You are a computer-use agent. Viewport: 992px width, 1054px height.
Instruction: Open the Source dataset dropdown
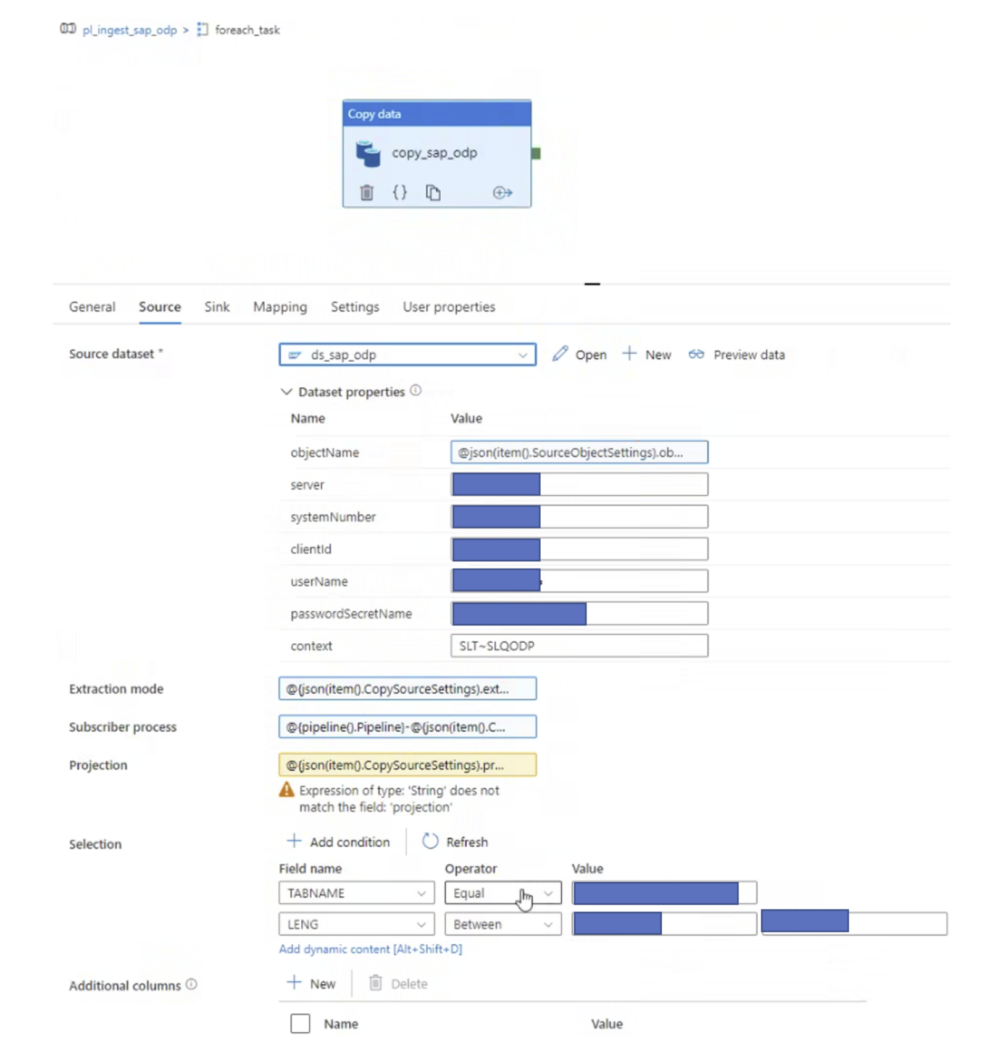(x=522, y=354)
